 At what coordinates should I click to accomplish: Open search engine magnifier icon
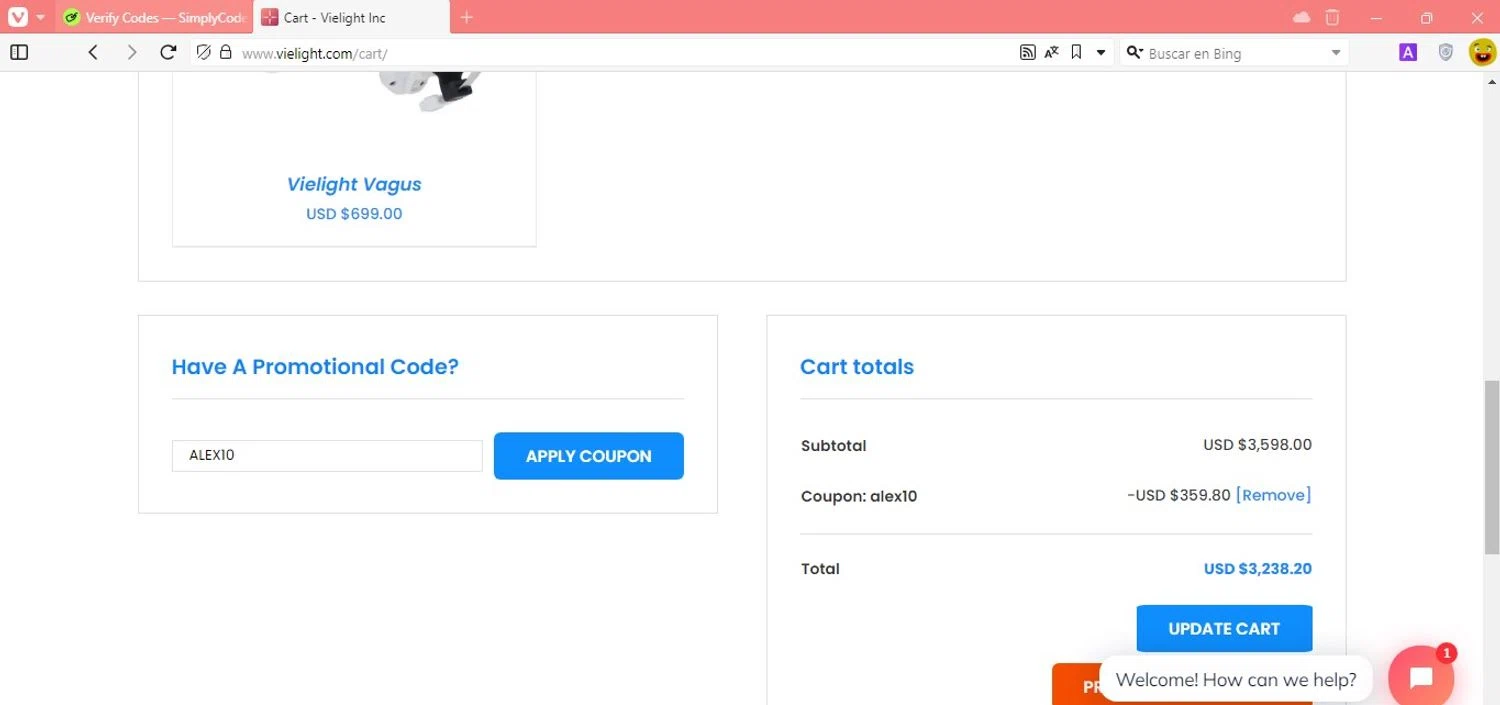[x=1134, y=52]
